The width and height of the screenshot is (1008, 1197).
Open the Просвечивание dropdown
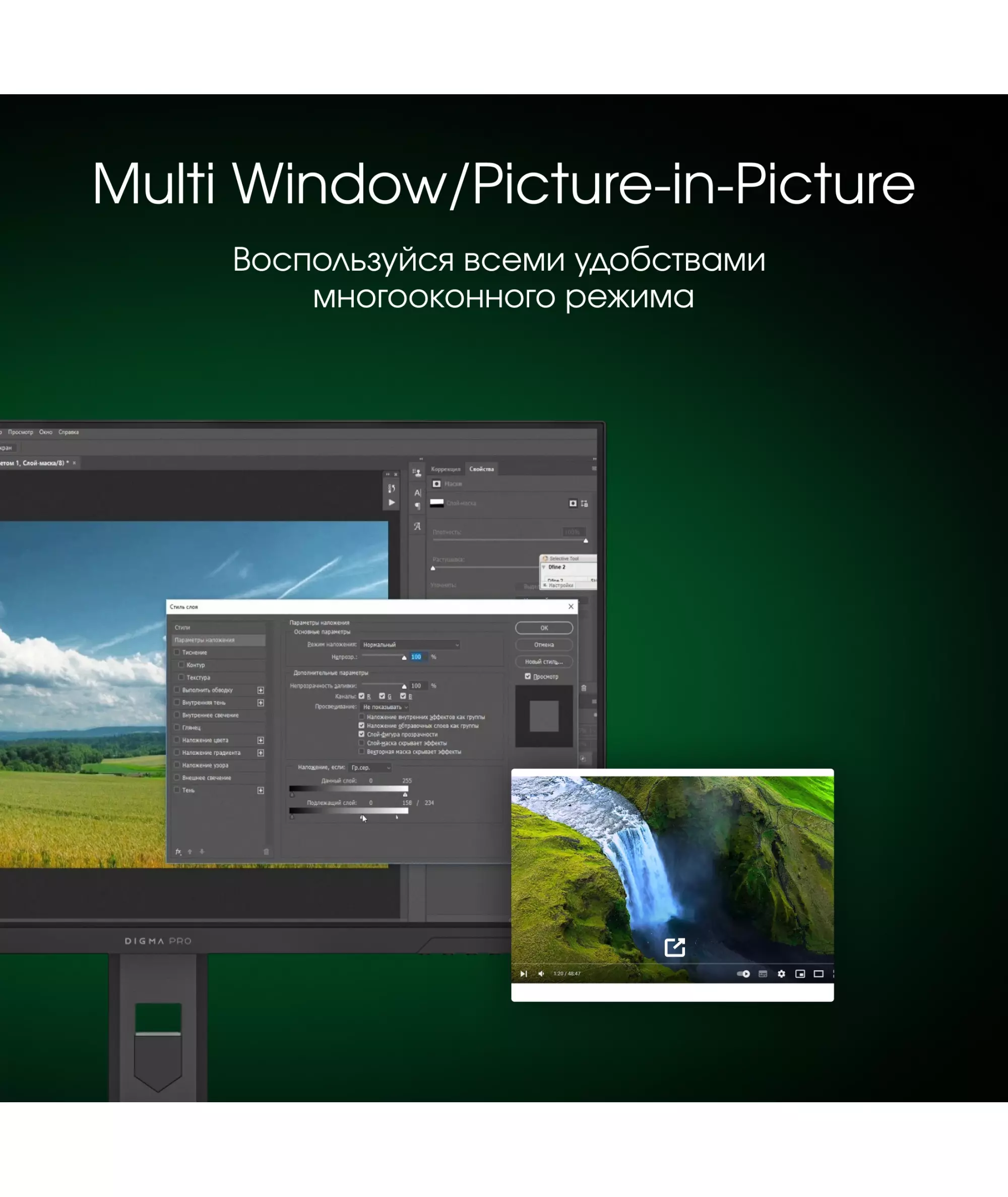point(385,707)
